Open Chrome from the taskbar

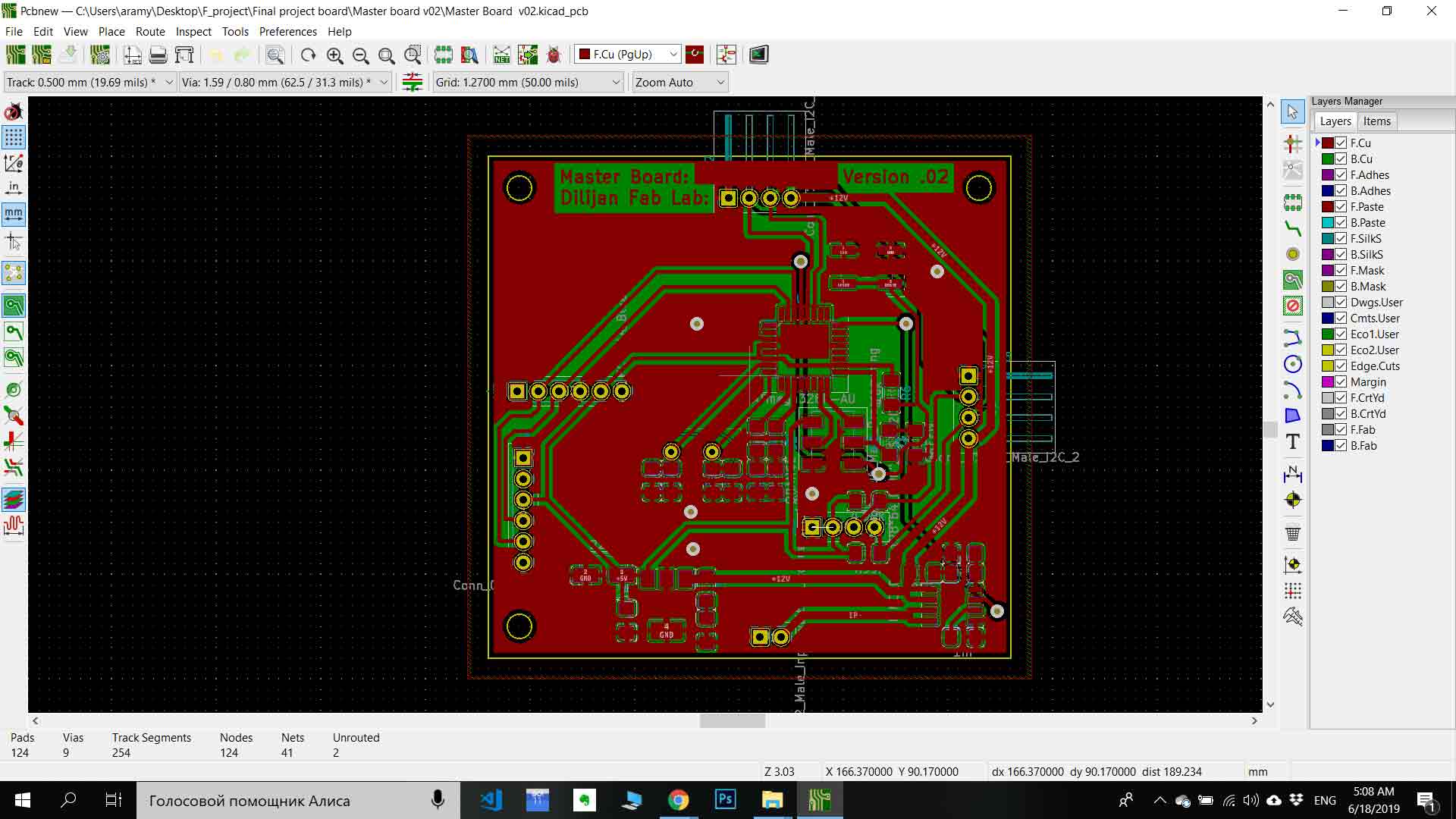click(x=678, y=800)
